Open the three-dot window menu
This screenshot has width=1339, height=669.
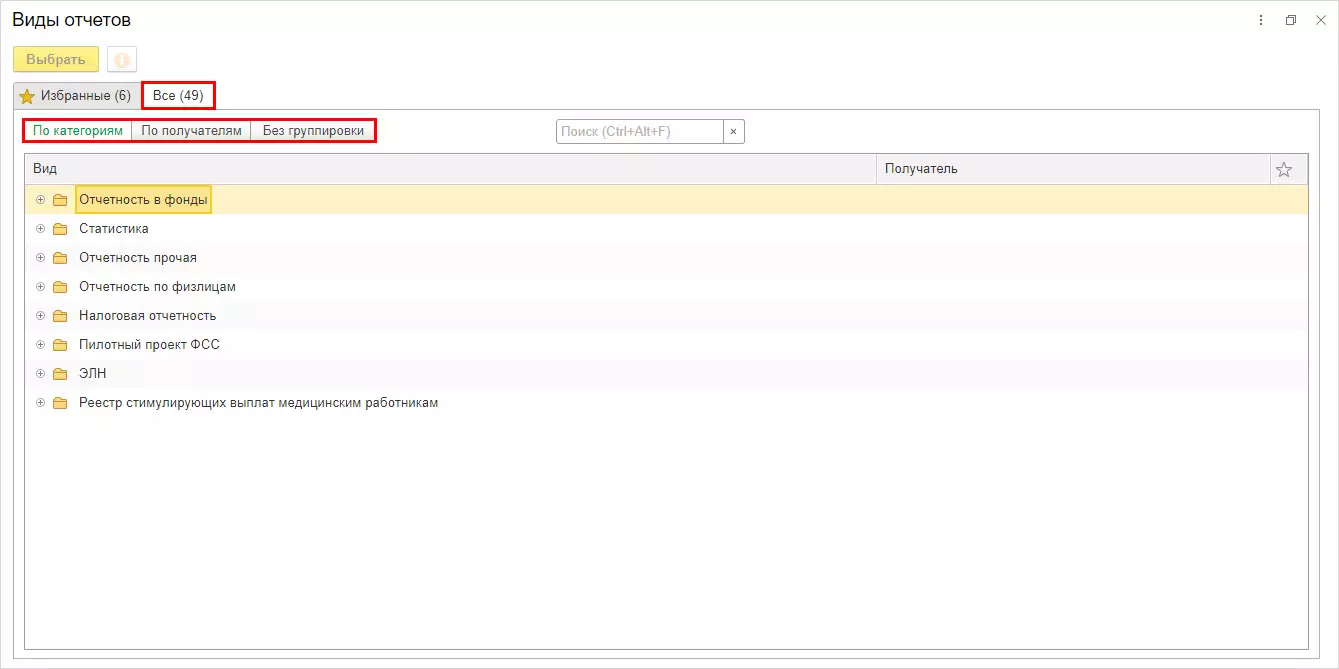[x=1261, y=20]
